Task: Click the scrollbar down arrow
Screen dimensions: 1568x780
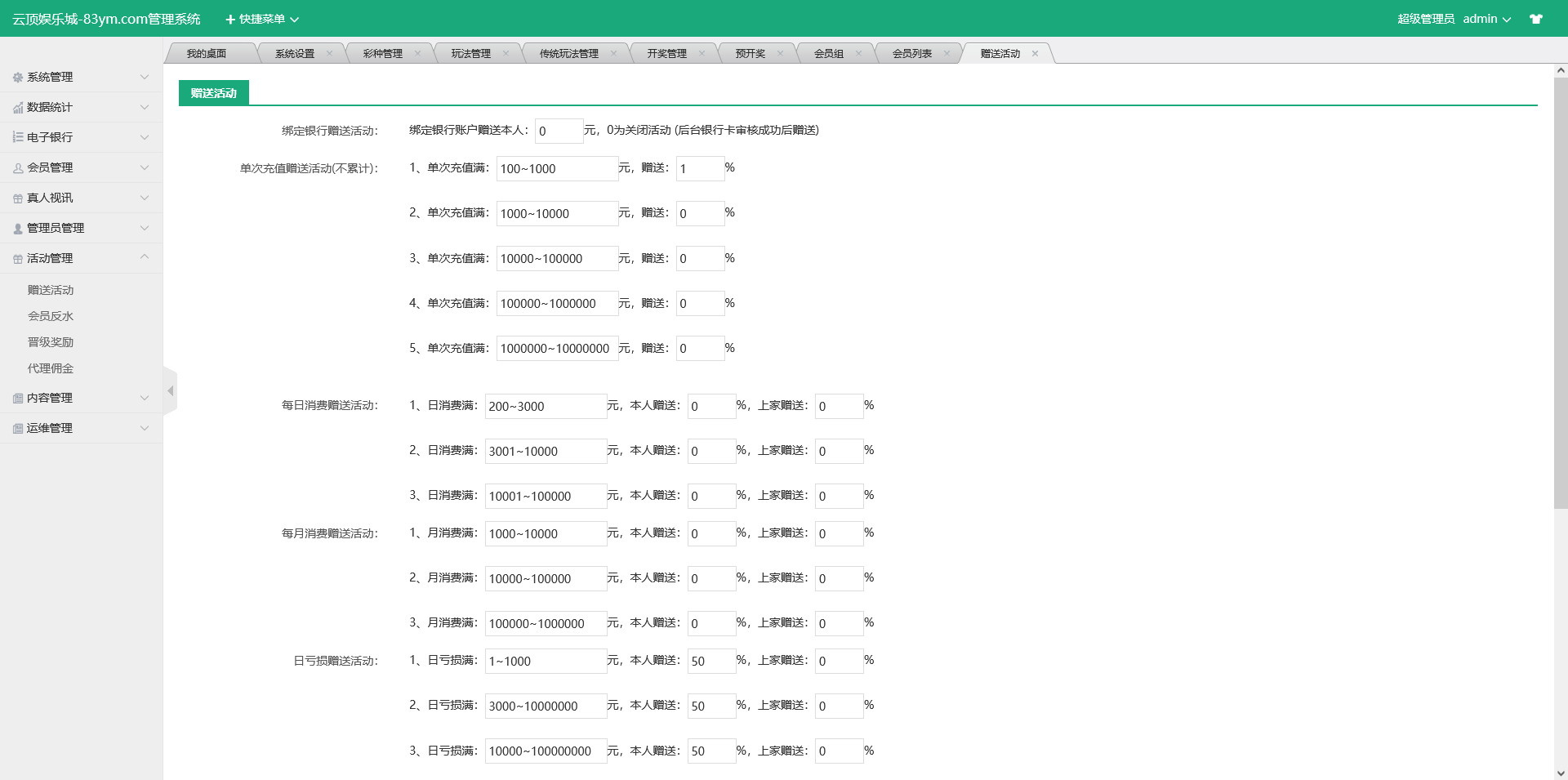Action: pos(1561,773)
